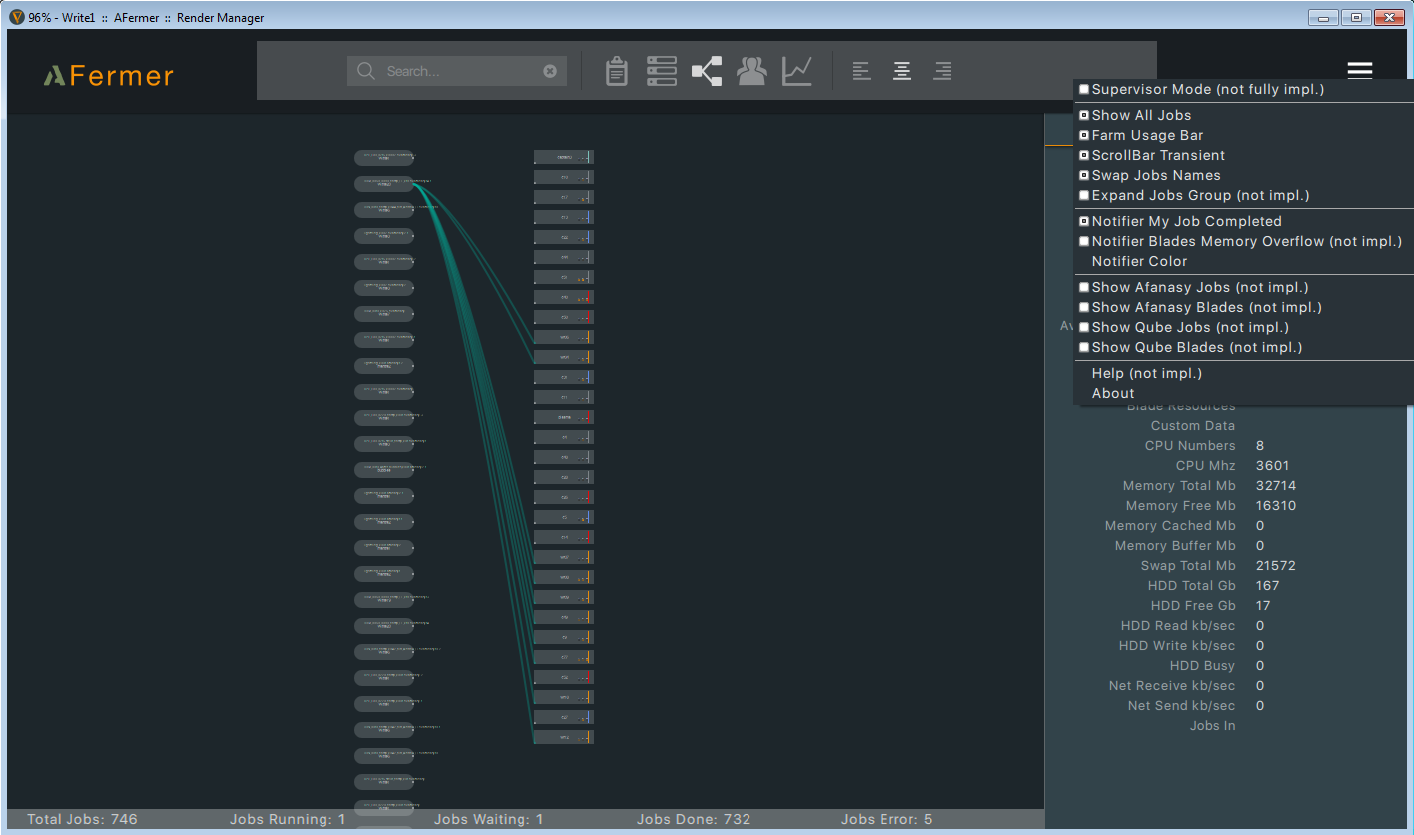Enable Show Qube Blades
1414x835 pixels.
pos(1084,348)
